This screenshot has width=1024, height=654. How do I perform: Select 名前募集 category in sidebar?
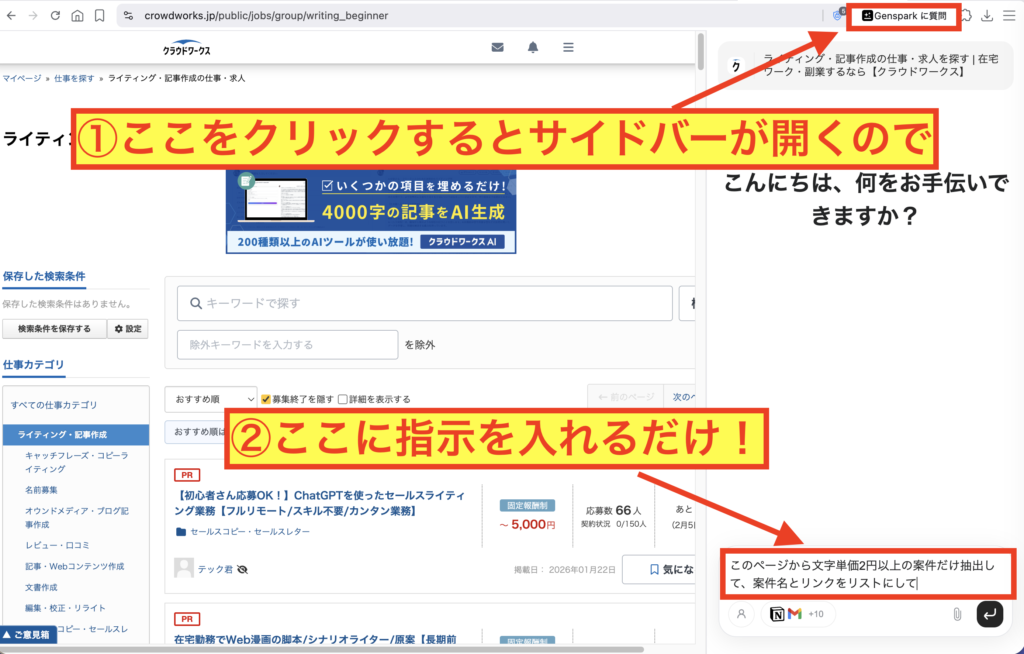(41, 490)
